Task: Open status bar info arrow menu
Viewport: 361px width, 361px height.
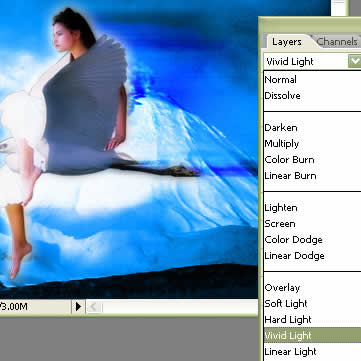Action: (x=78, y=306)
